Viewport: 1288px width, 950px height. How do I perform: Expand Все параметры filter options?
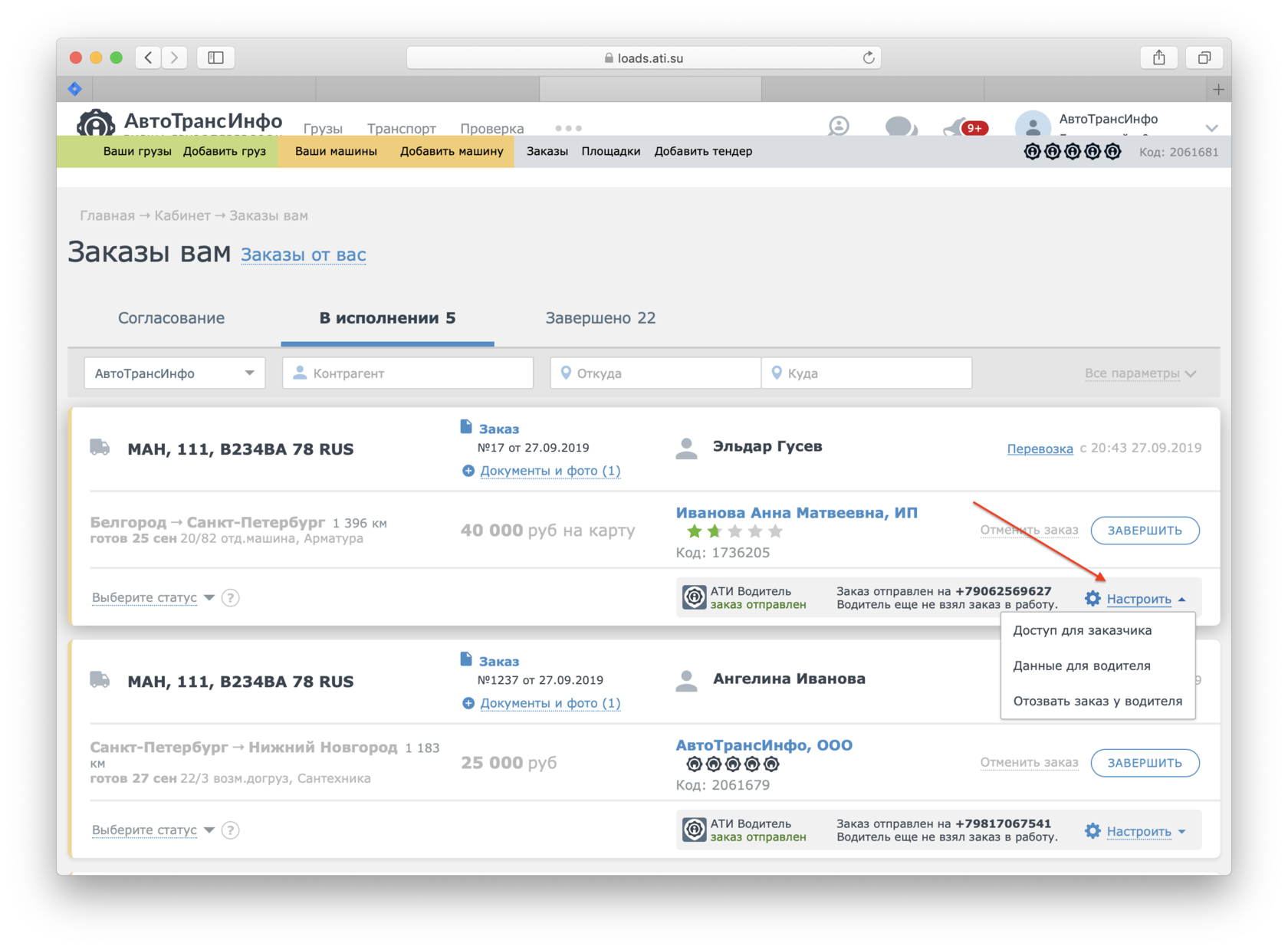click(x=1140, y=373)
